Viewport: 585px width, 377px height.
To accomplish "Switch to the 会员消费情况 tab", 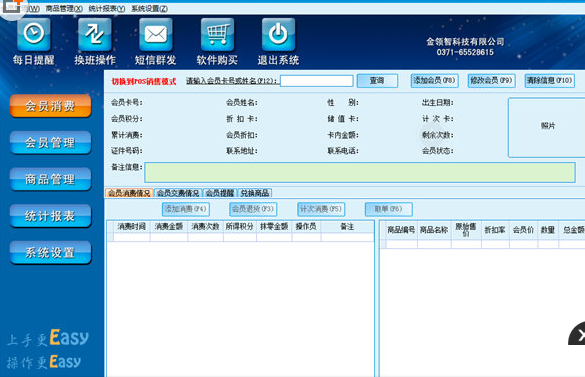I will 129,193.
